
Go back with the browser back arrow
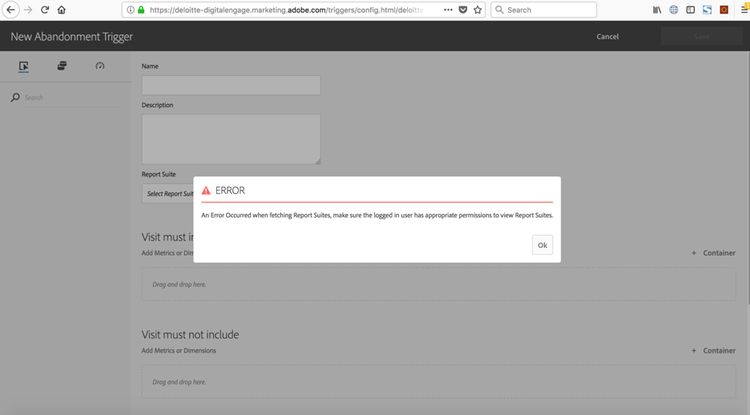(11, 10)
